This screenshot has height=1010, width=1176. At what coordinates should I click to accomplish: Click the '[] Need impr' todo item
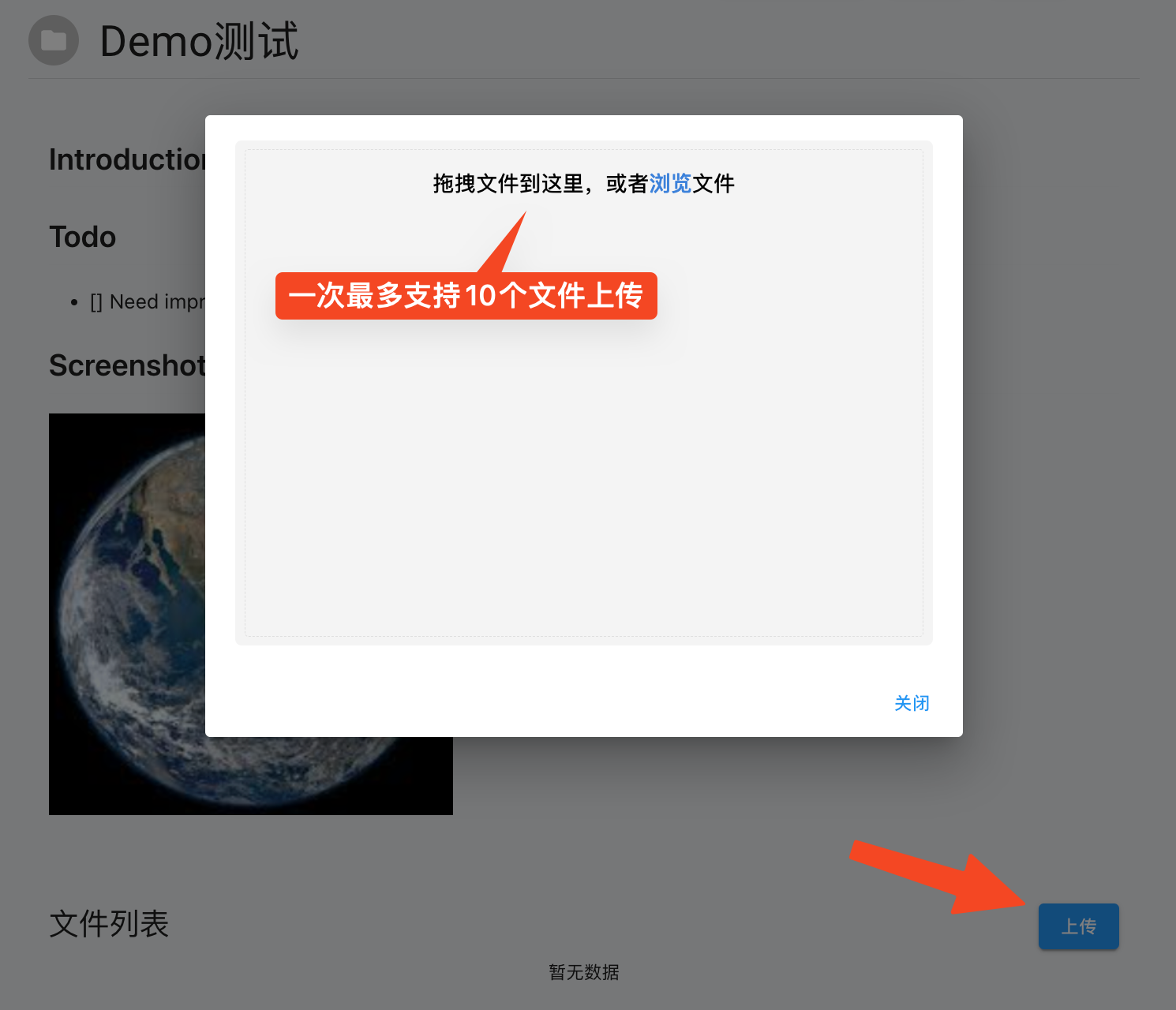click(148, 302)
